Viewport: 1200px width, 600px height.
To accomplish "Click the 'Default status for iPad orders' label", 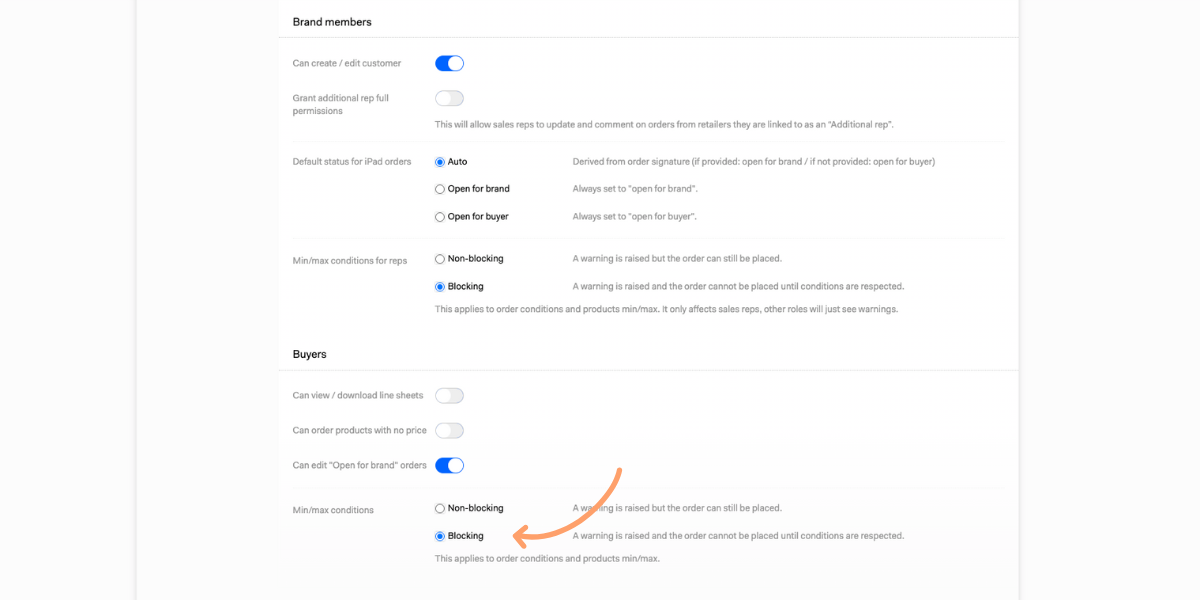I will coord(352,162).
